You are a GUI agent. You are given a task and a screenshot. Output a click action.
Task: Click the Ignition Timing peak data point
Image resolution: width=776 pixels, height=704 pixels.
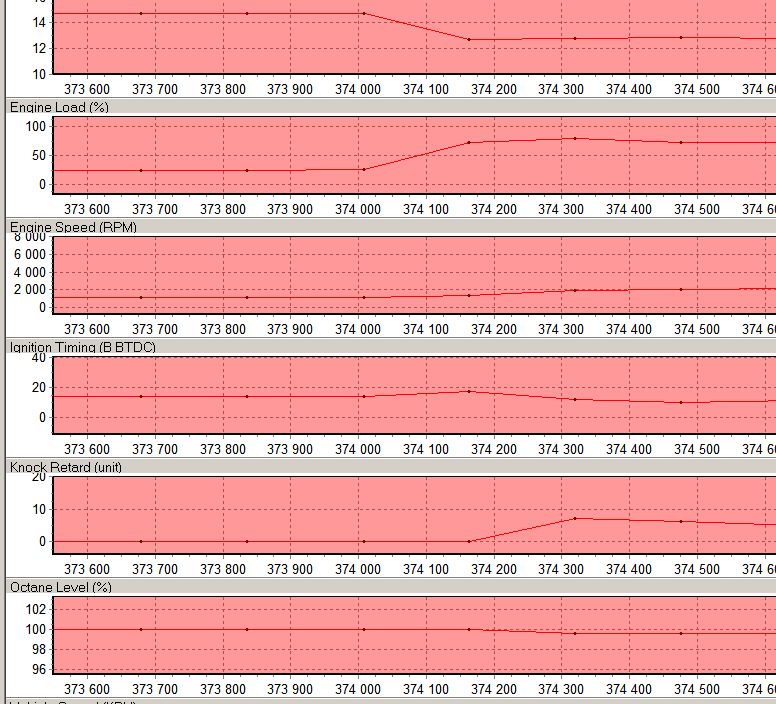coord(469,391)
